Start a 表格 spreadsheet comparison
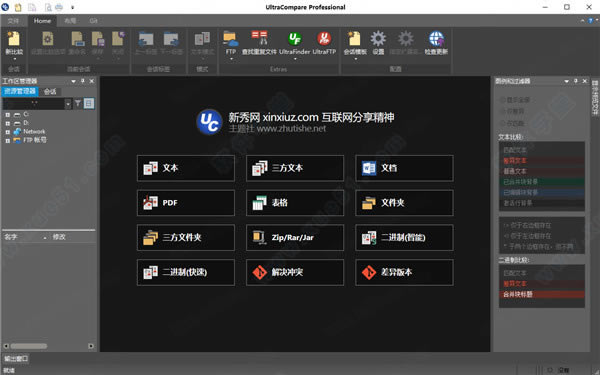The image size is (600, 375). tap(295, 203)
